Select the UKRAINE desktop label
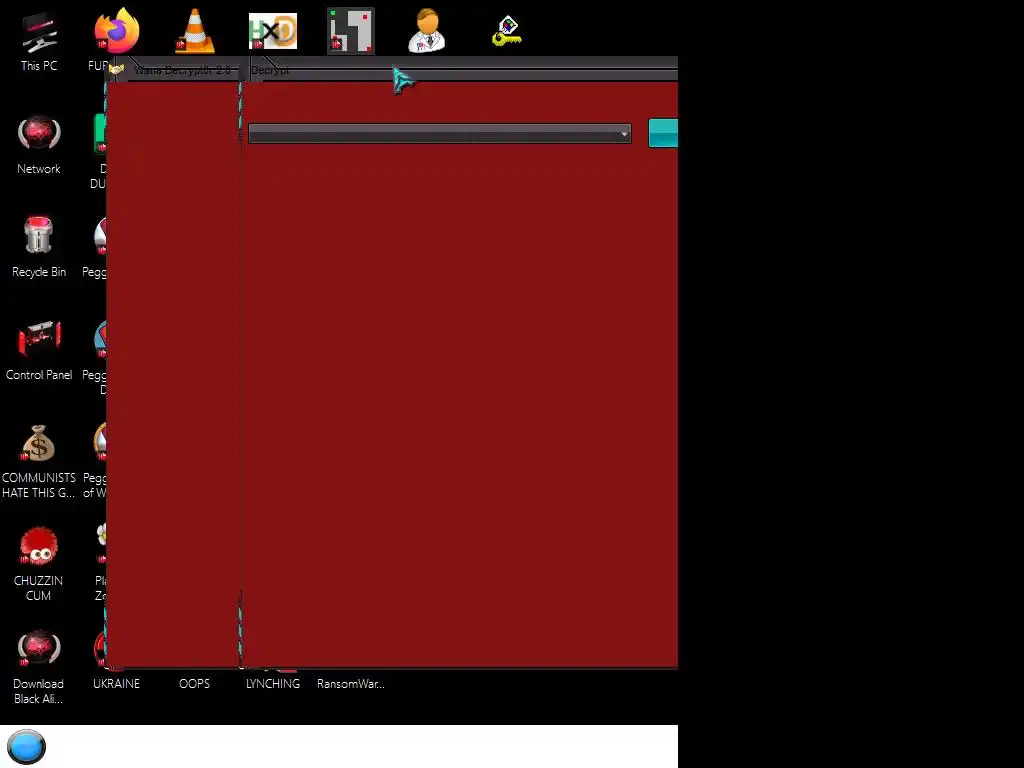 [x=116, y=684]
